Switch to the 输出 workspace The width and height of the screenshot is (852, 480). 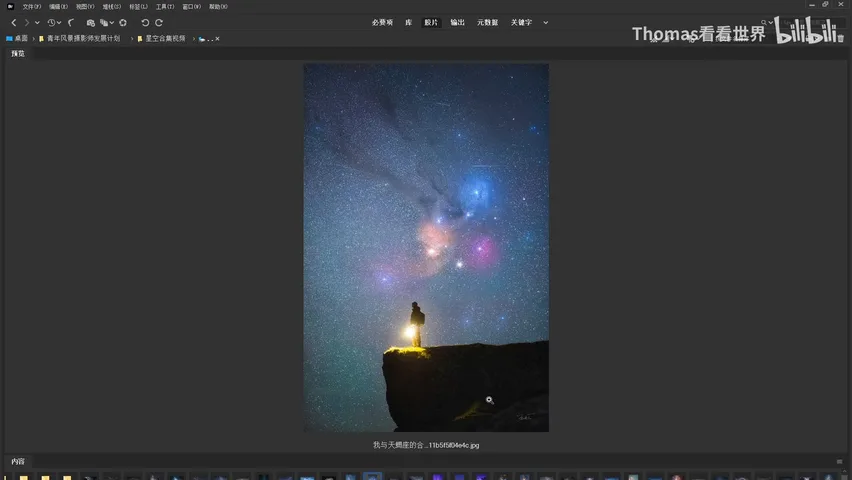(458, 23)
